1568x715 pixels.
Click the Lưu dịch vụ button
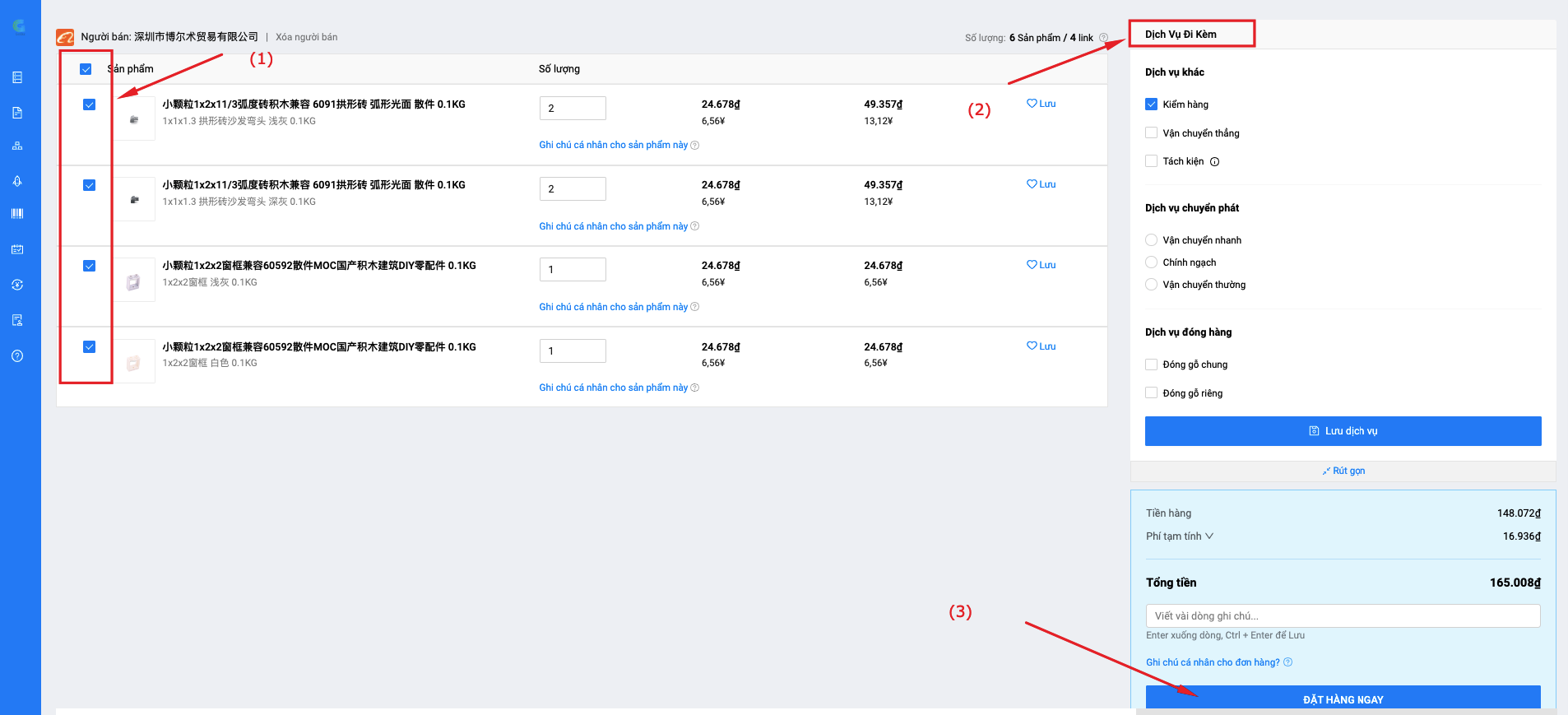point(1343,431)
